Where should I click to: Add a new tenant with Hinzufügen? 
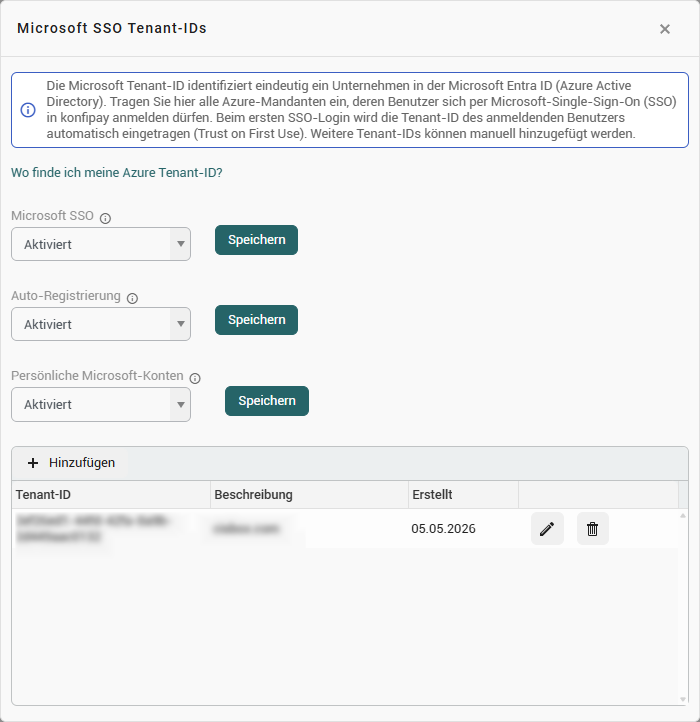point(71,463)
